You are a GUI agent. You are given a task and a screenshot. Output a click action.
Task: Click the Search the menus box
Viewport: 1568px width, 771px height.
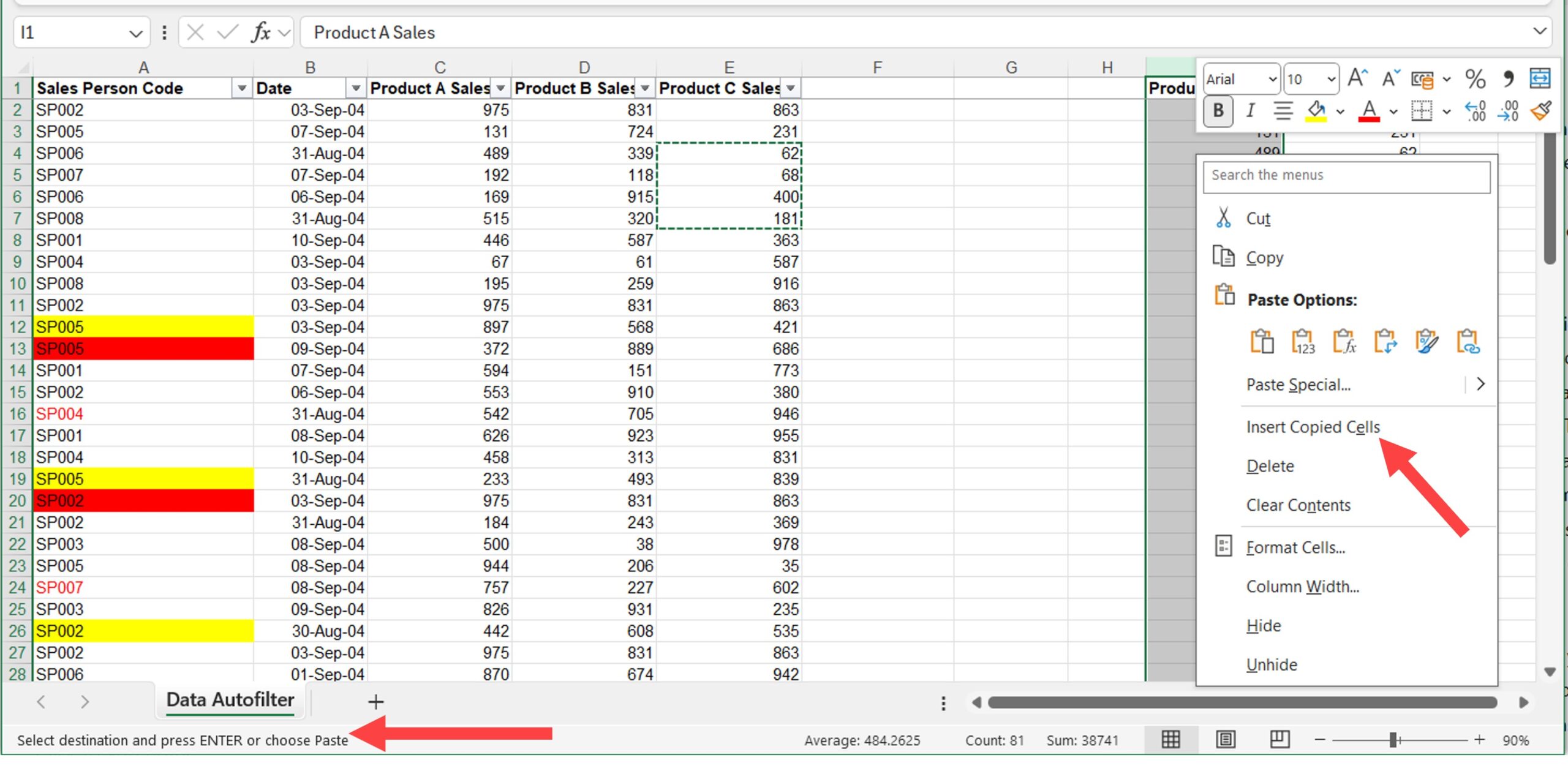(1345, 177)
